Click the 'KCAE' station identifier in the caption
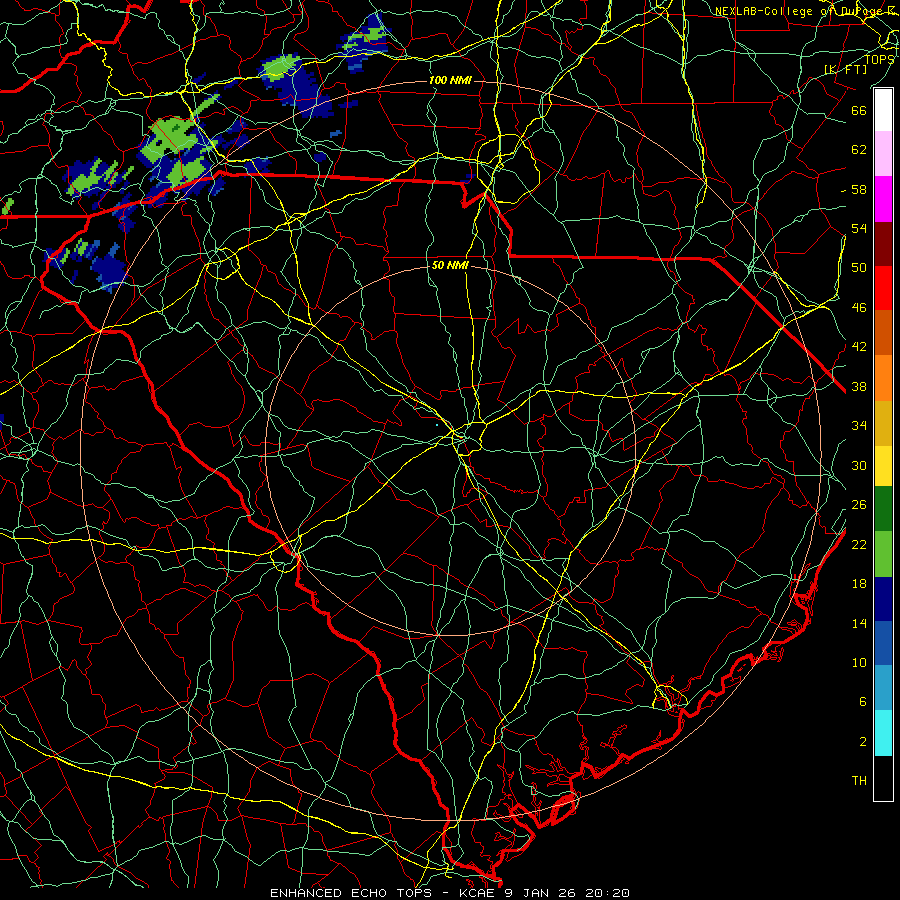Viewport: 900px width, 900px height. point(477,893)
